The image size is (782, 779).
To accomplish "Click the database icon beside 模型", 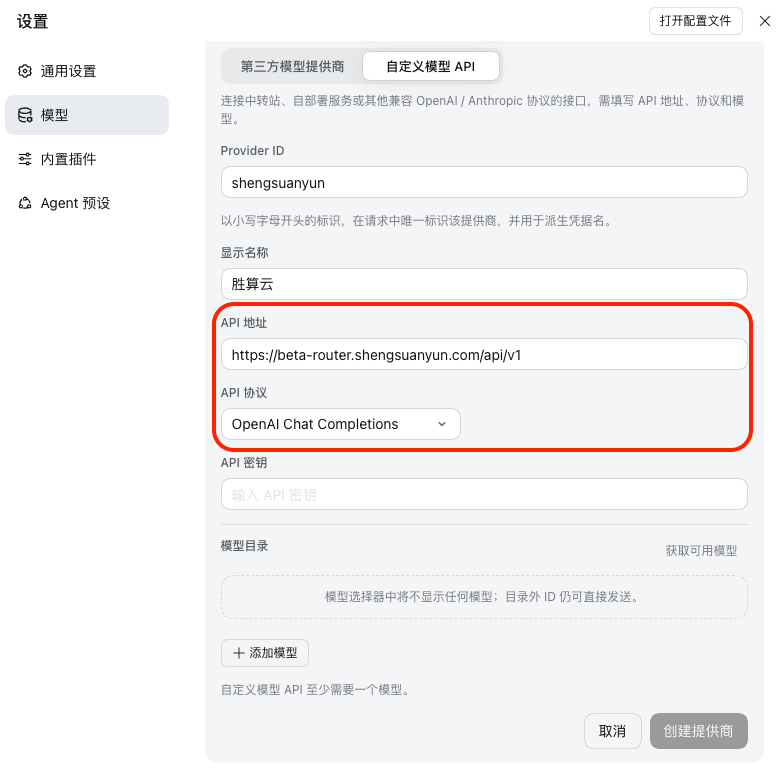I will click(25, 115).
